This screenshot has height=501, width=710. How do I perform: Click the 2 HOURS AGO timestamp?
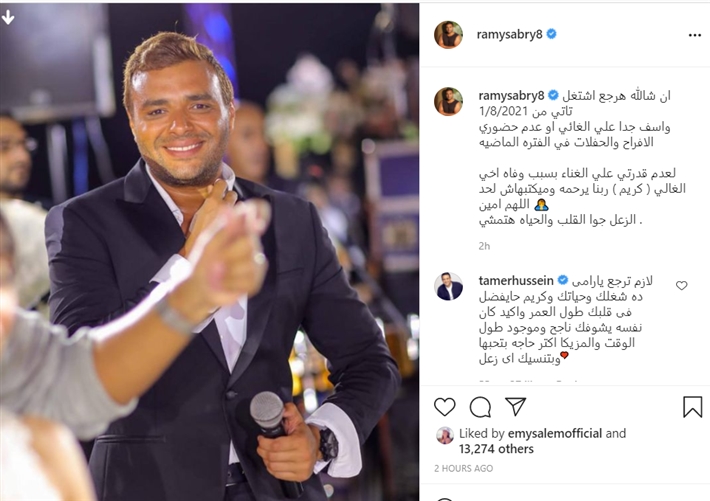point(463,468)
